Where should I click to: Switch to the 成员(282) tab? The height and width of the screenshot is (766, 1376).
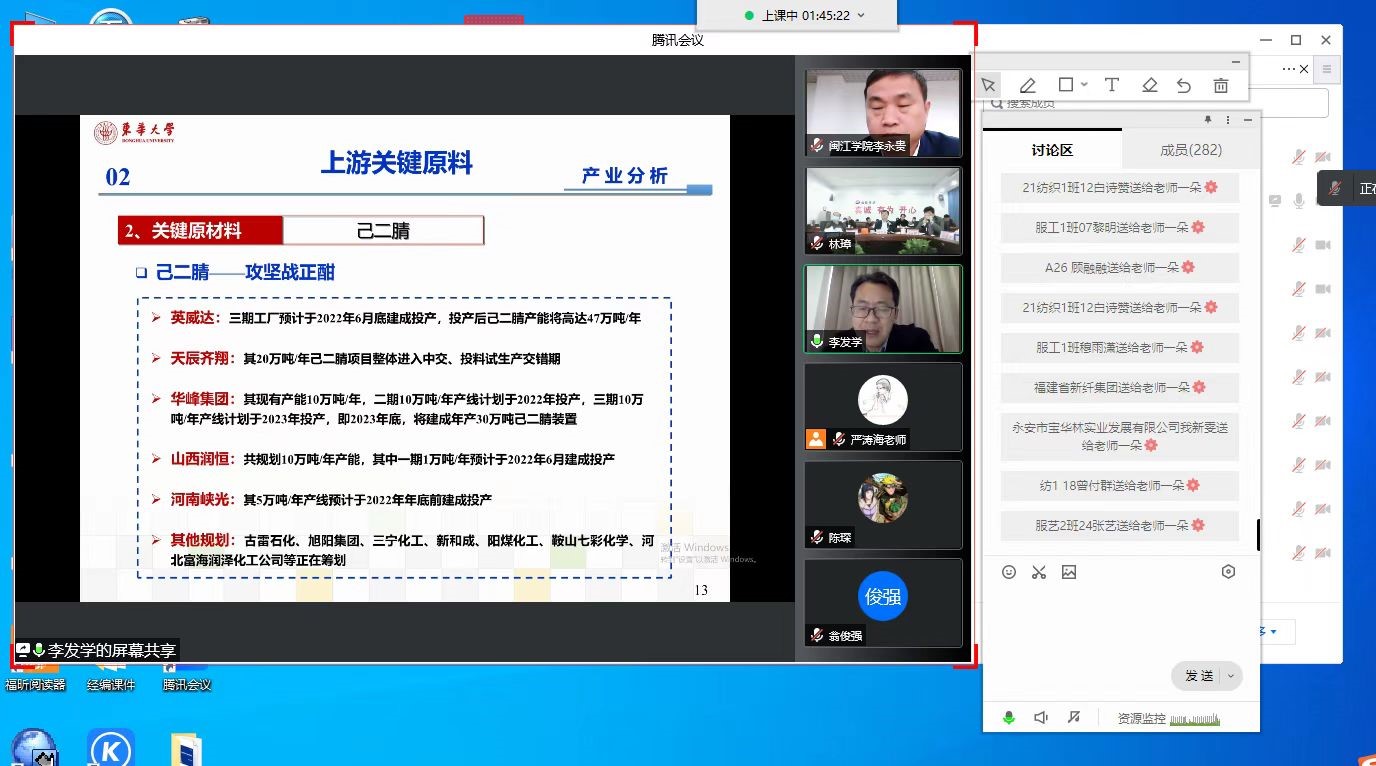tap(1191, 150)
